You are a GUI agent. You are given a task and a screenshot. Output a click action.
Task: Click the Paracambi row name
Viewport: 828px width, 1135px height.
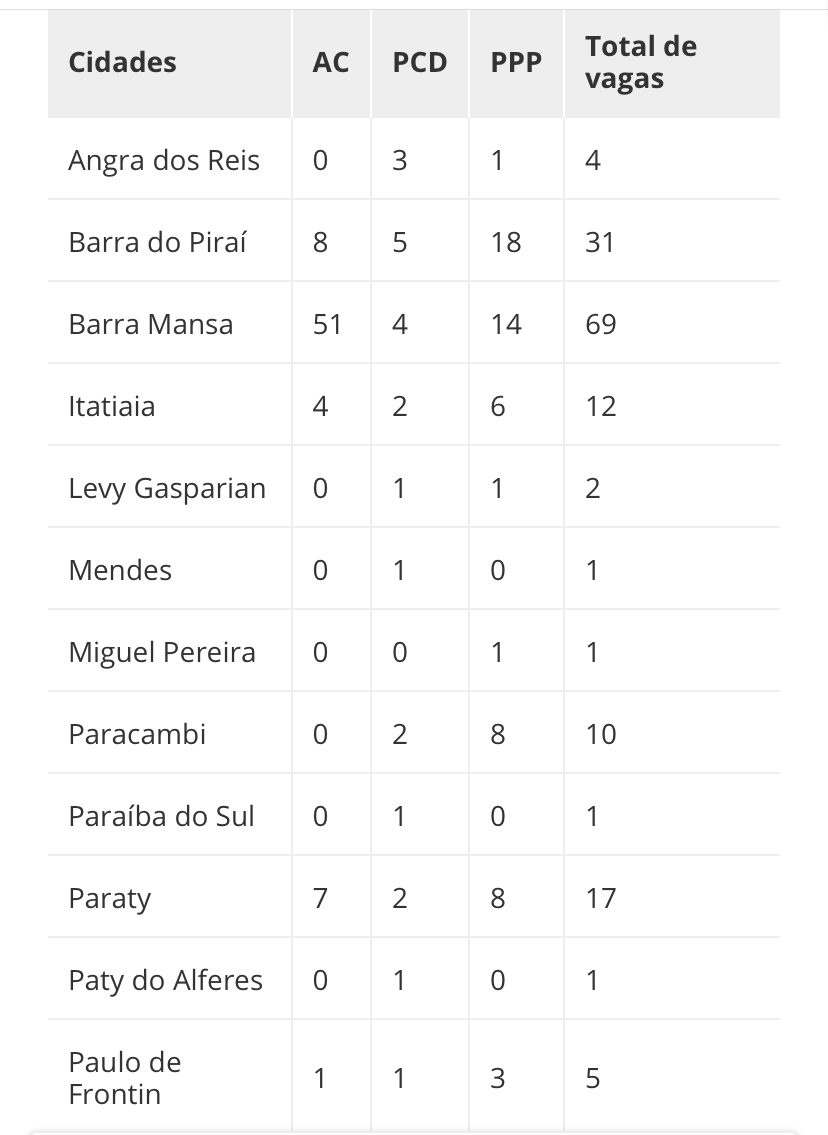(x=137, y=734)
